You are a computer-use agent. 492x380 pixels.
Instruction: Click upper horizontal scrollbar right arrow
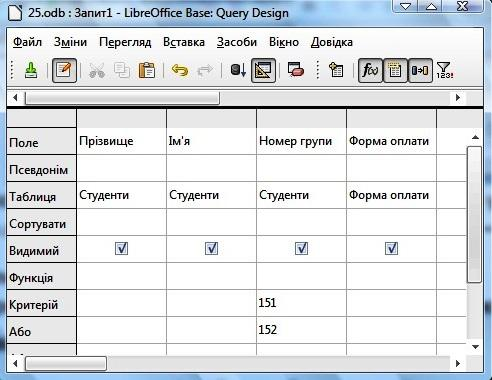(458, 98)
